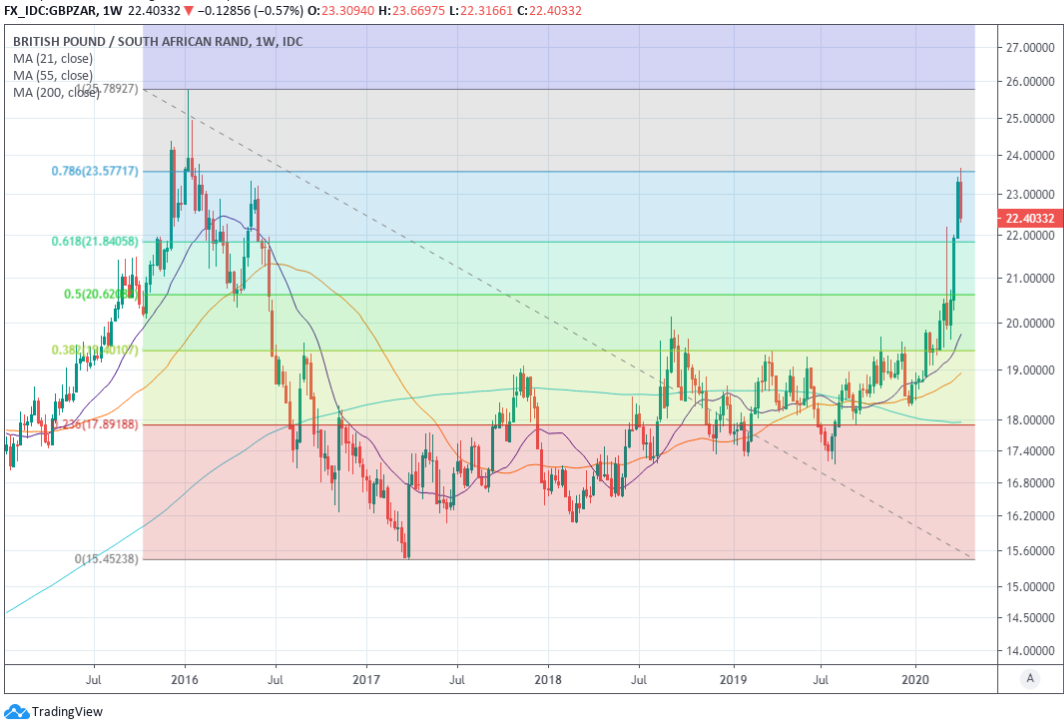Open the FX_IDC:GBPZAR symbol in the header

(x=50, y=10)
